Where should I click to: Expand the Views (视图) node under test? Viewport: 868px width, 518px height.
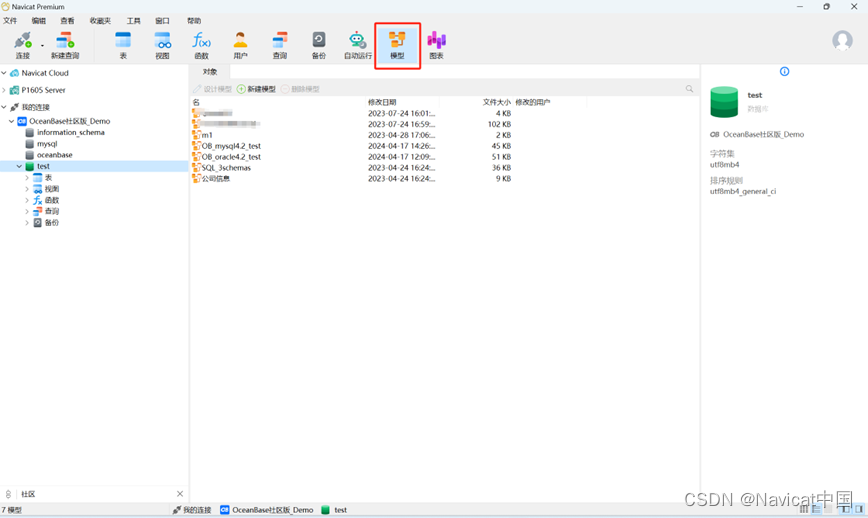27,189
